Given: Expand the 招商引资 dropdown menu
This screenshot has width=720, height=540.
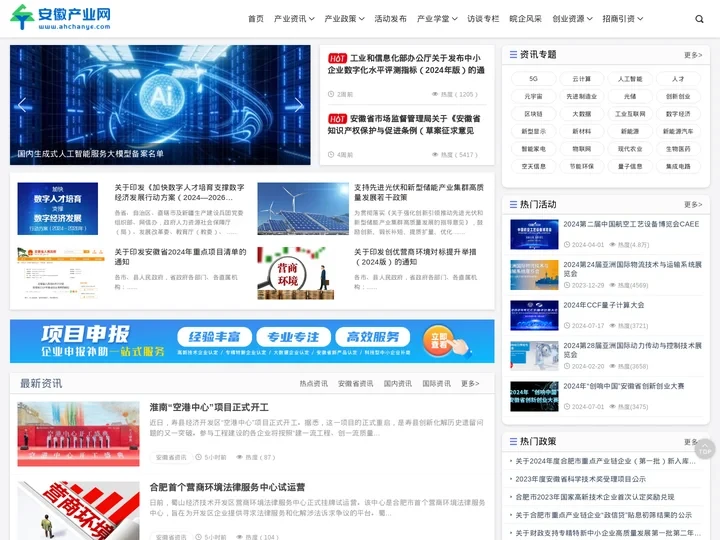Looking at the screenshot, I should [623, 19].
